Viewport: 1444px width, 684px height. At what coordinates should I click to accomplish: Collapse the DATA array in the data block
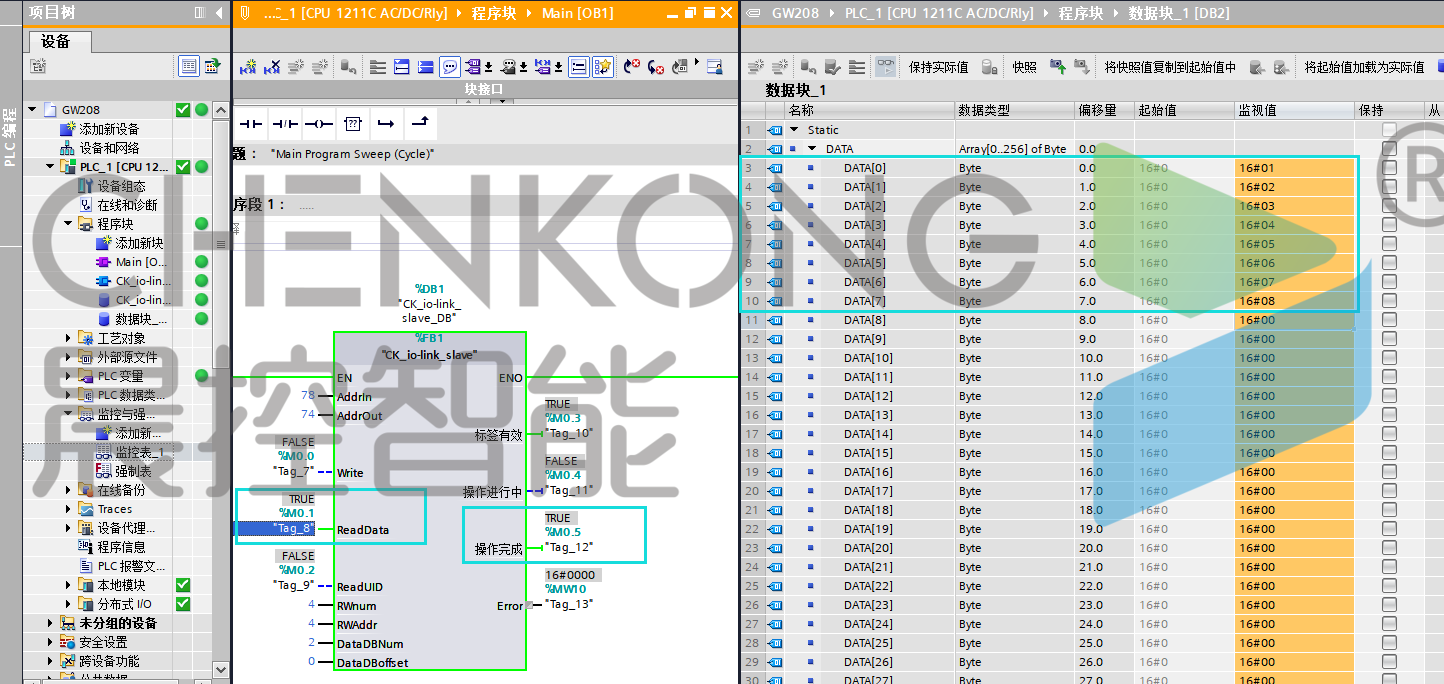(x=812, y=149)
